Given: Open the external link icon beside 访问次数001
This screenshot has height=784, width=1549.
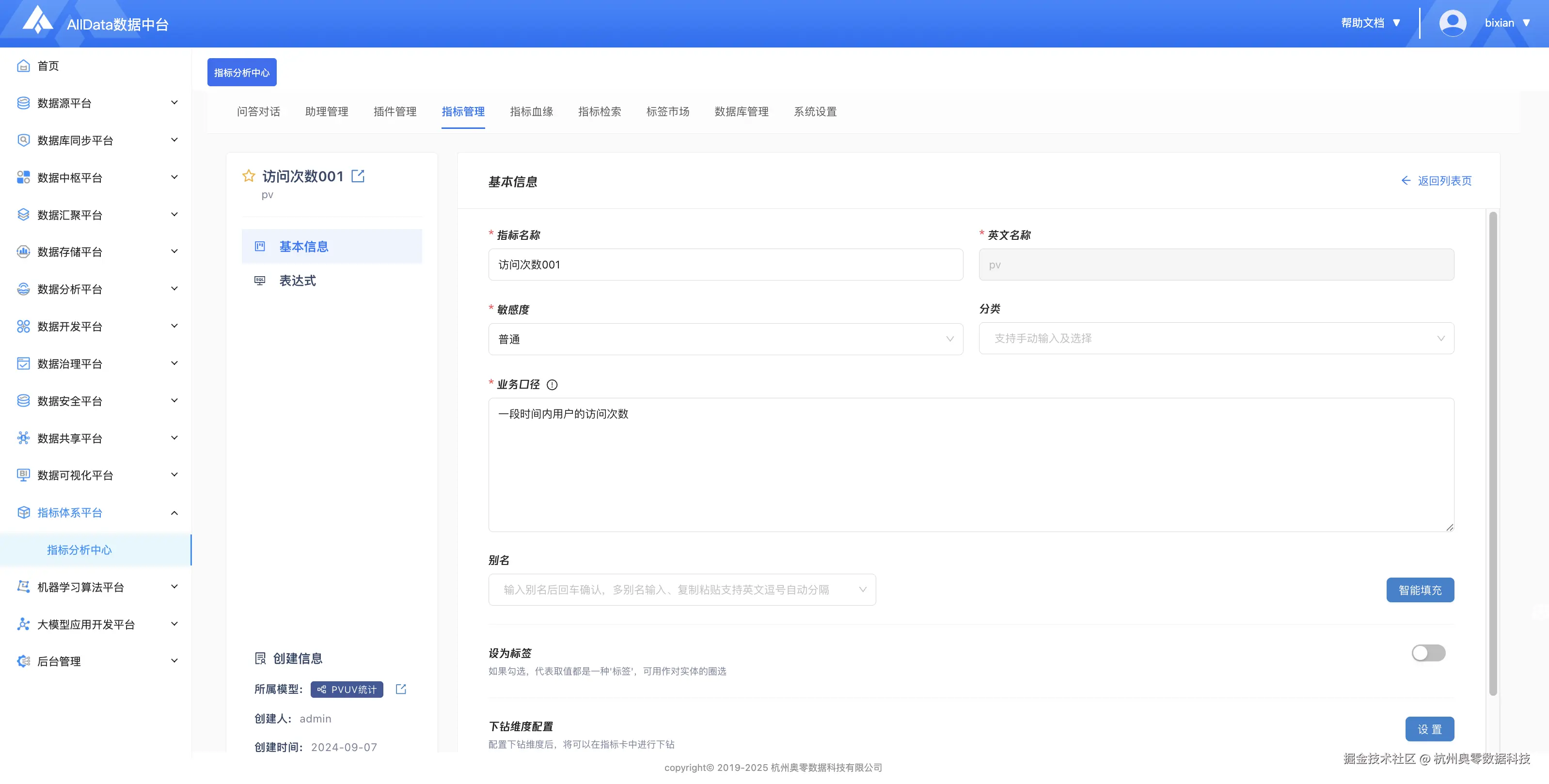Looking at the screenshot, I should pyautogui.click(x=358, y=175).
